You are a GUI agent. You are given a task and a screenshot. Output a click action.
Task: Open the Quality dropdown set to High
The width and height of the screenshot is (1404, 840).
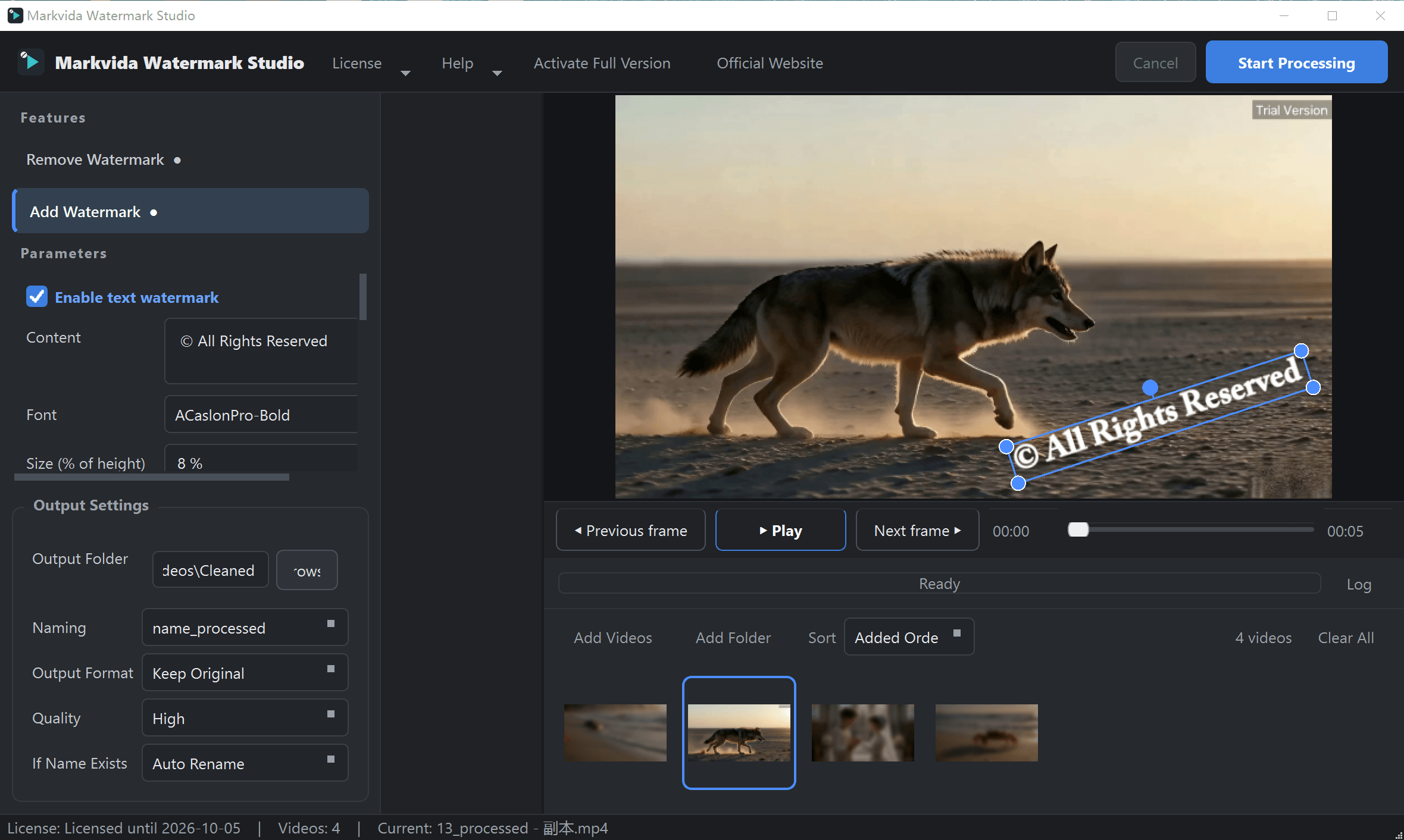pos(245,718)
